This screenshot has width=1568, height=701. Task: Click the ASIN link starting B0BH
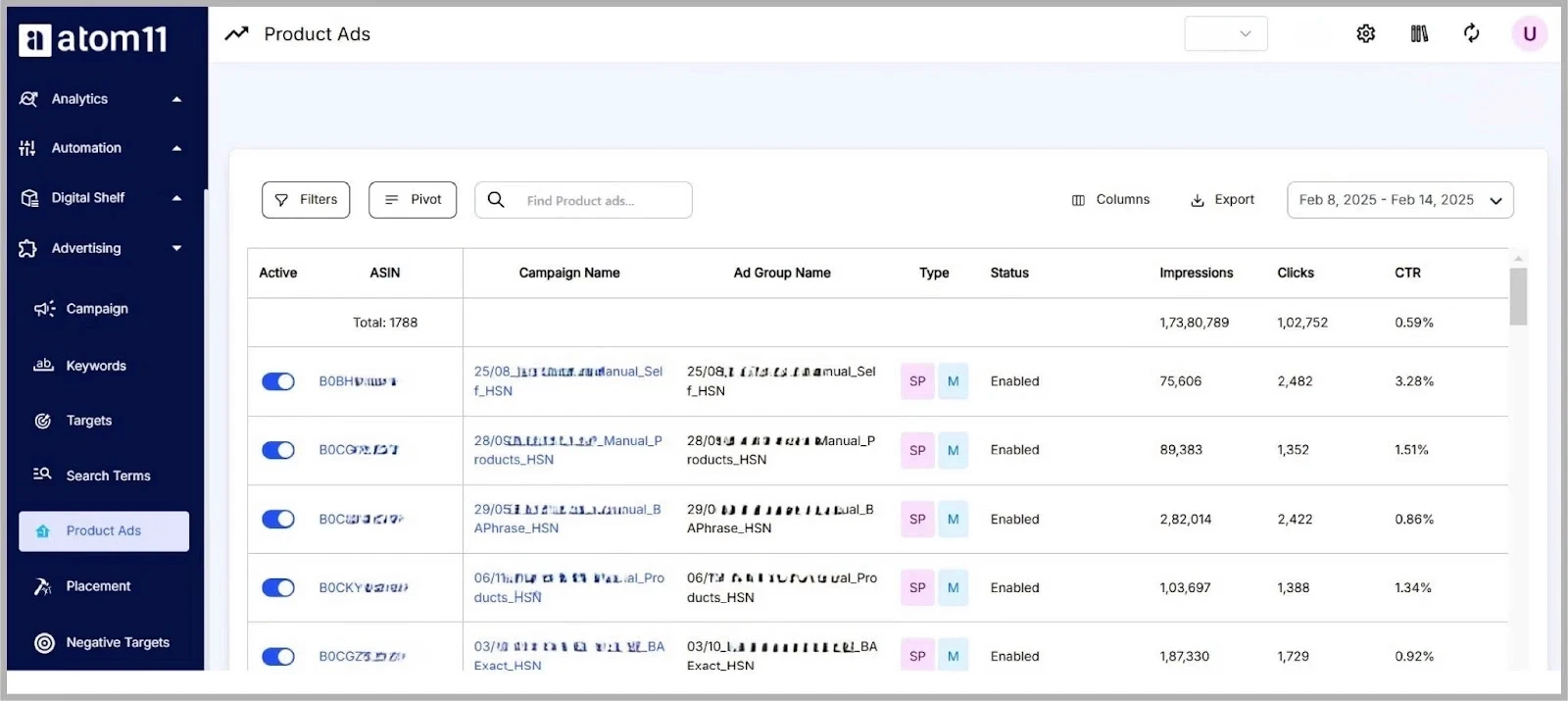[358, 381]
